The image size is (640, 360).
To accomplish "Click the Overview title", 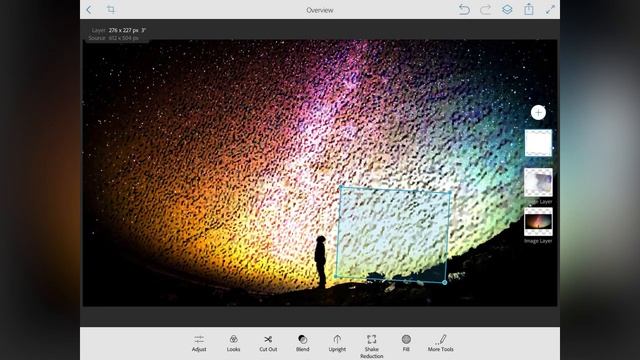I will [x=320, y=10].
